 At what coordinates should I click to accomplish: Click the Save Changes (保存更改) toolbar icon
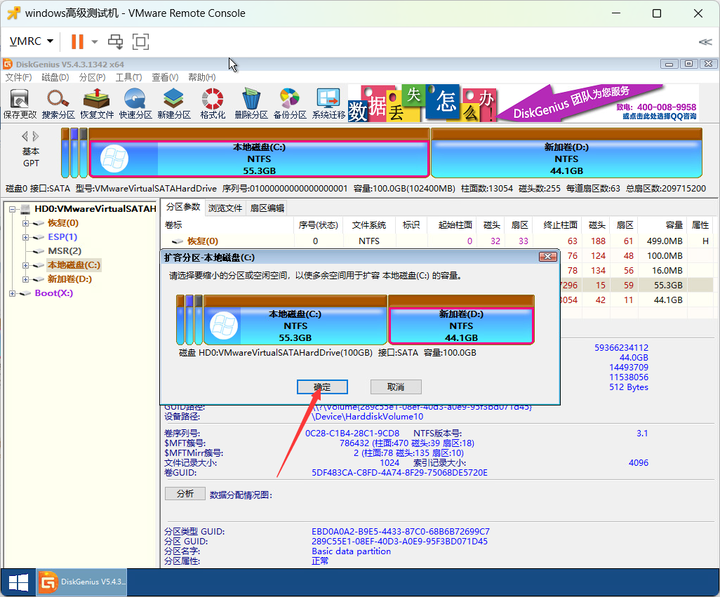click(x=20, y=104)
